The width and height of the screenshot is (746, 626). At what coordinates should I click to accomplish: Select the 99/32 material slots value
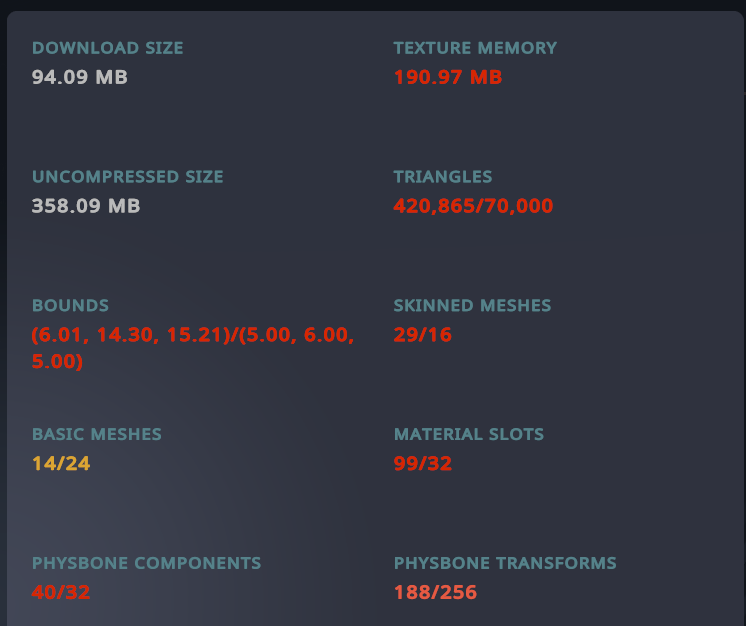pyautogui.click(x=422, y=464)
